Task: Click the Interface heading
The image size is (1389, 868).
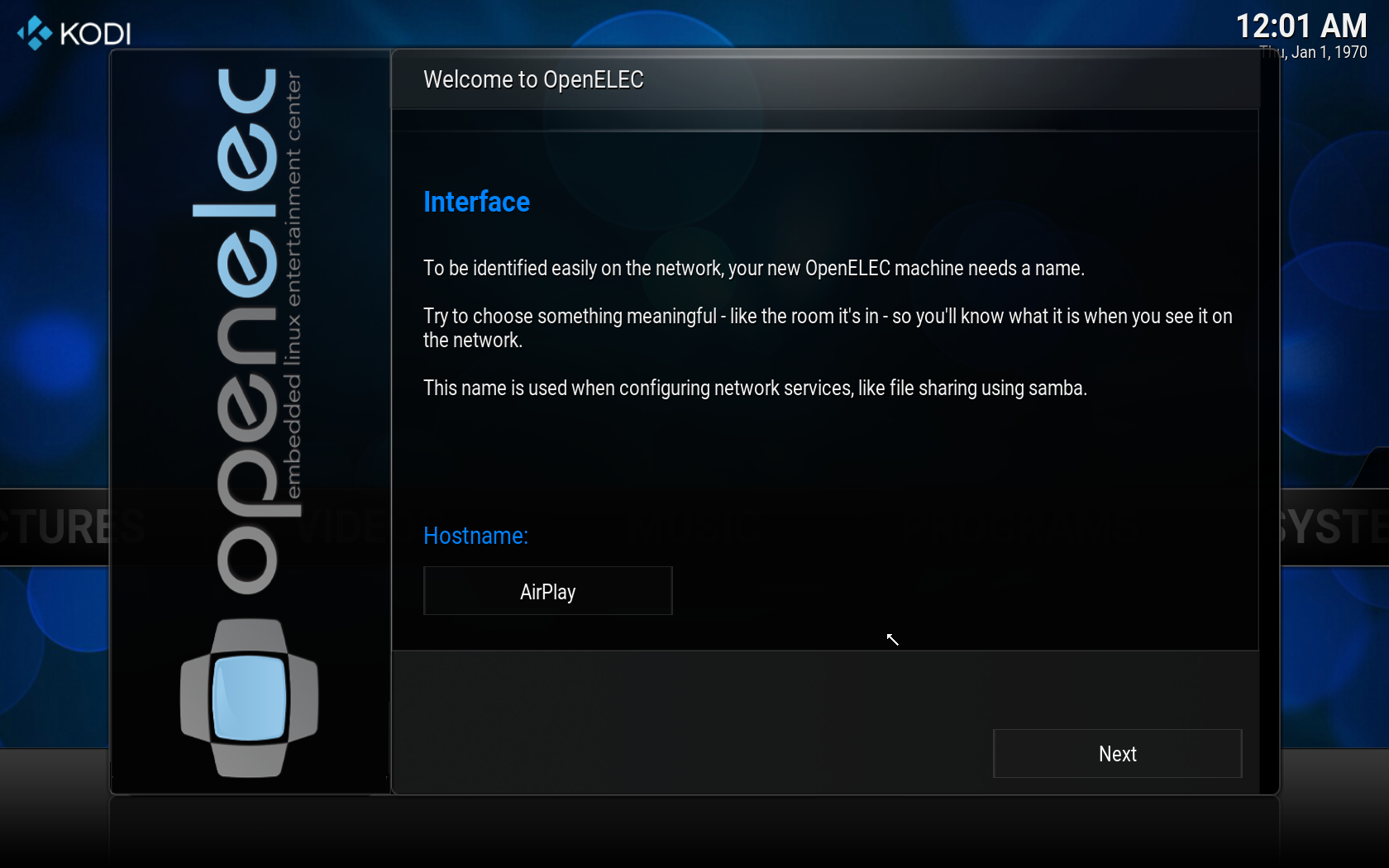Action: pos(476,202)
